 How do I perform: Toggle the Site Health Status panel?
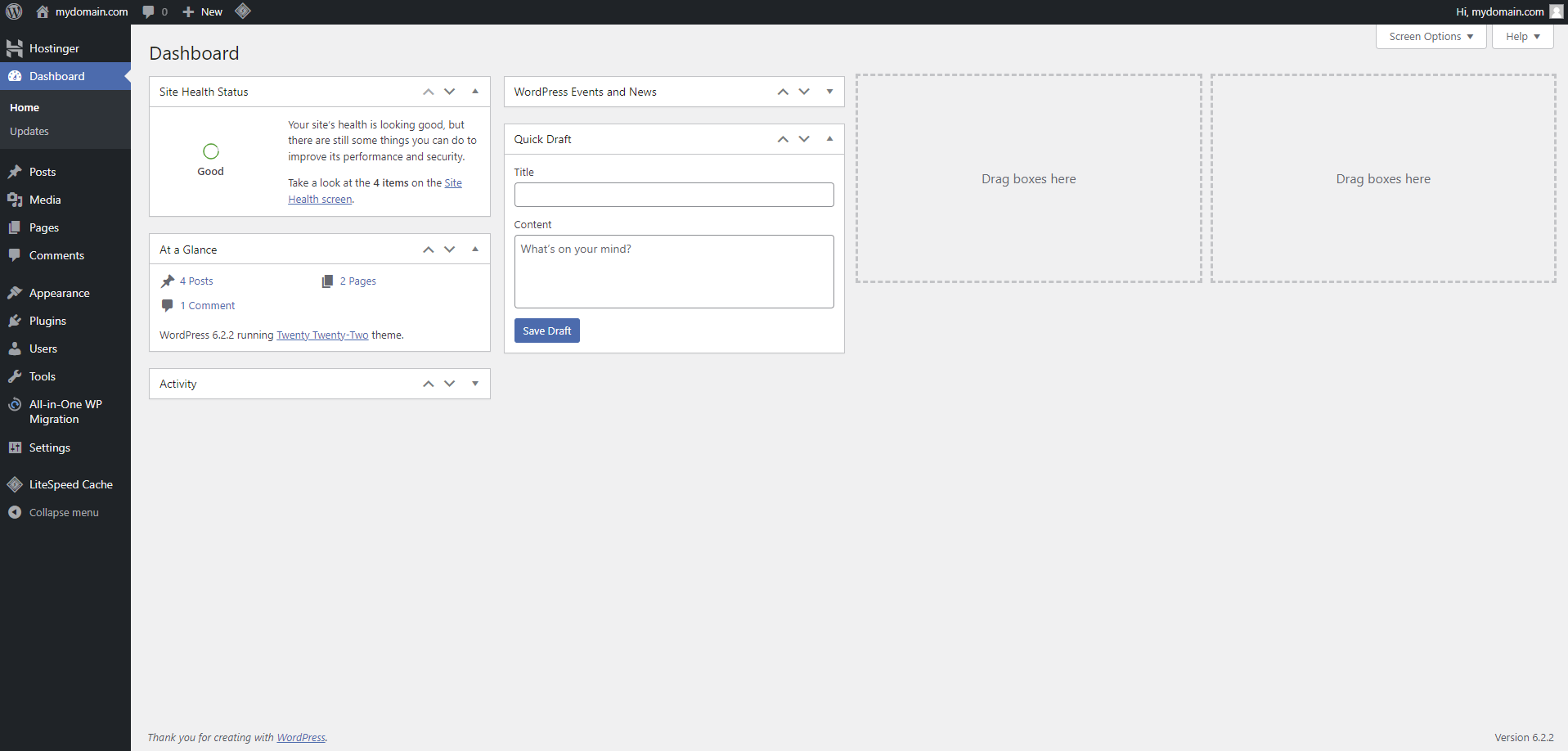(x=475, y=92)
